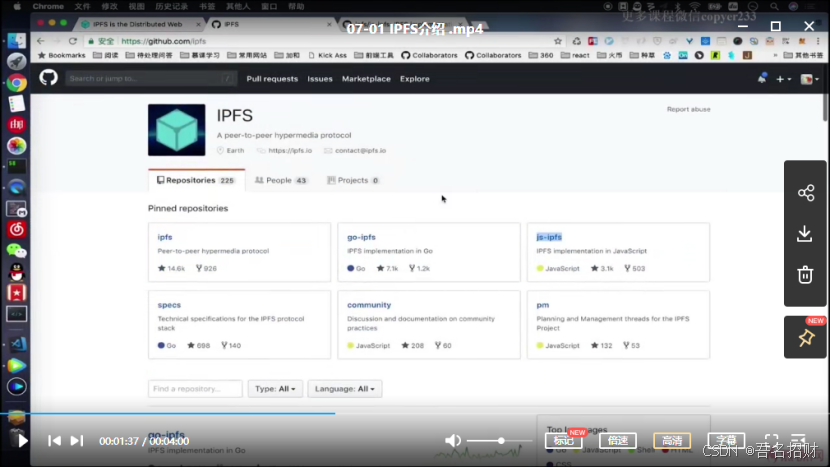
Task: Open the 标记 marker button
Action: tap(563, 440)
